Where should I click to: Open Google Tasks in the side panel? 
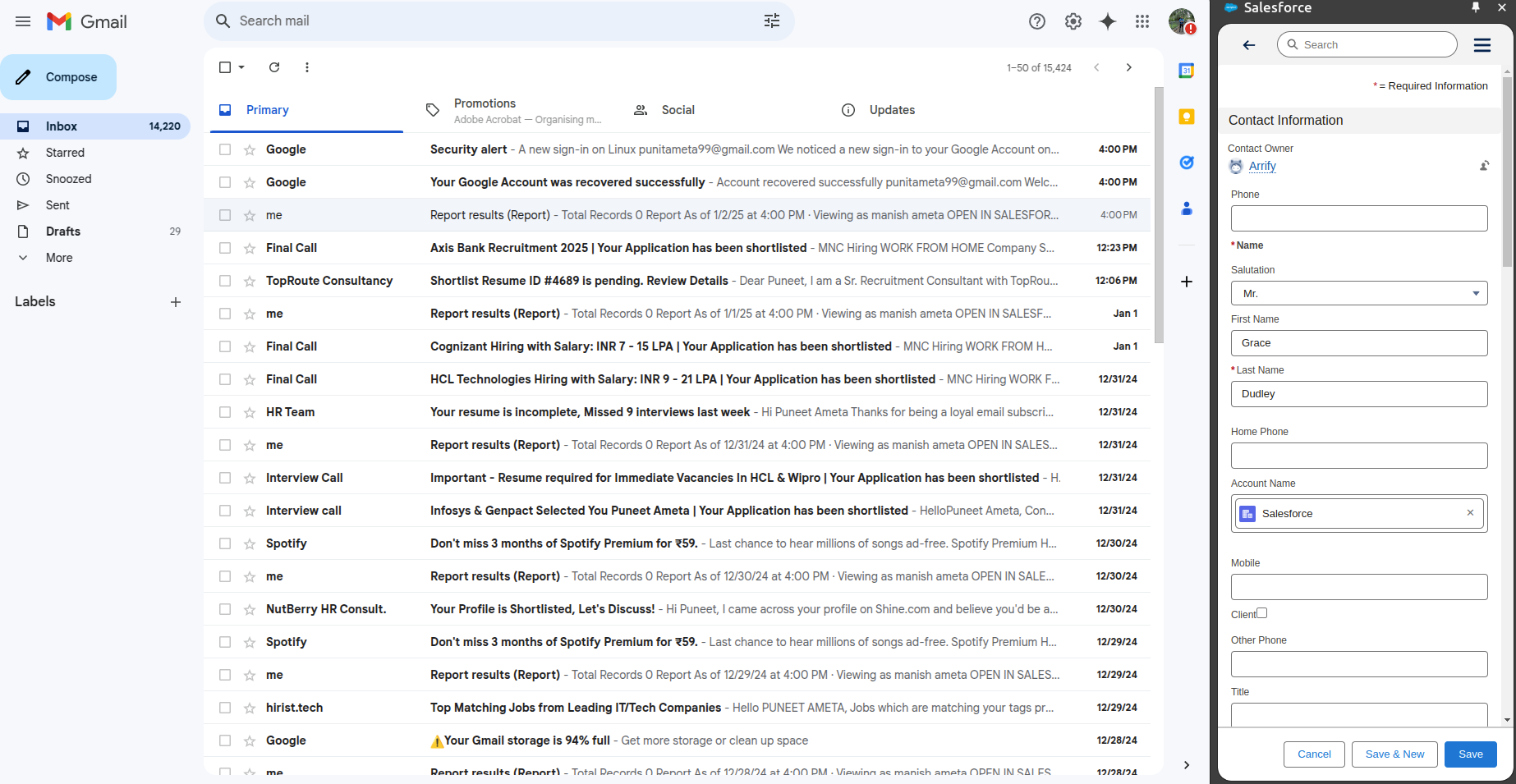pos(1187,163)
